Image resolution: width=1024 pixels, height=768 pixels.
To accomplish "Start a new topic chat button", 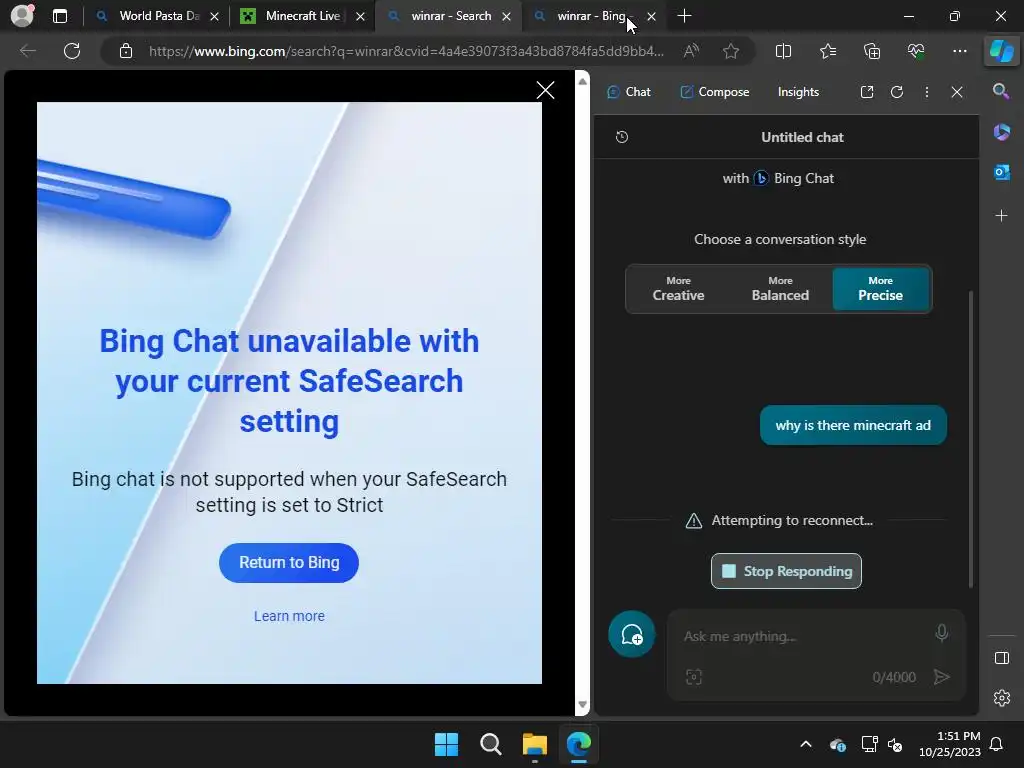I will click(x=632, y=634).
